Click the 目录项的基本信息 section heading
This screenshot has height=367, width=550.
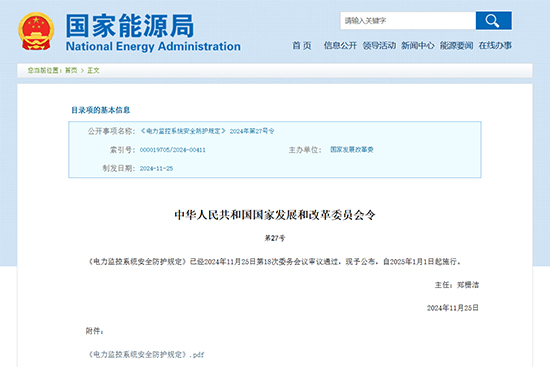[x=101, y=110]
